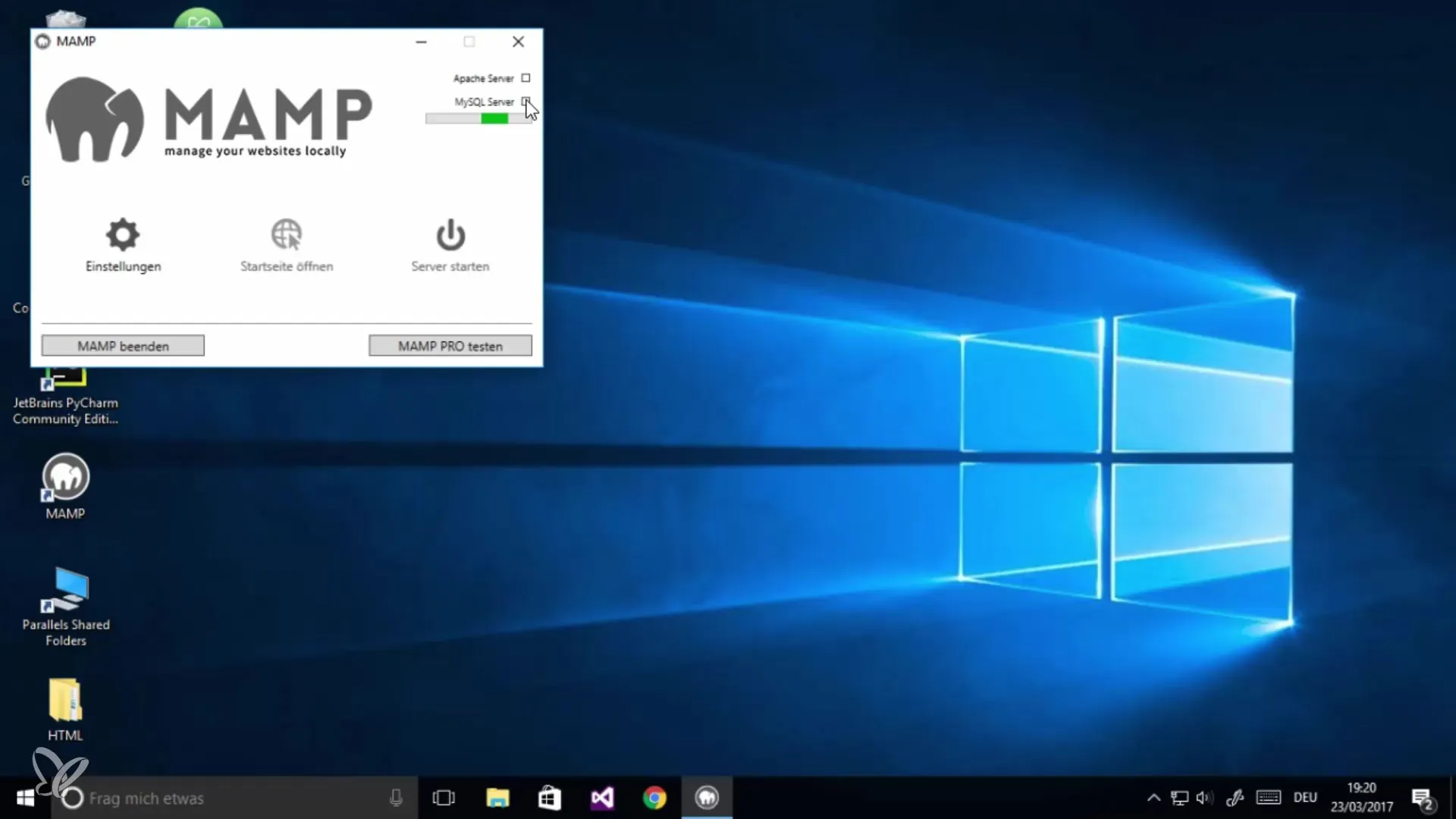Open Visual Studio from the taskbar

pyautogui.click(x=602, y=798)
